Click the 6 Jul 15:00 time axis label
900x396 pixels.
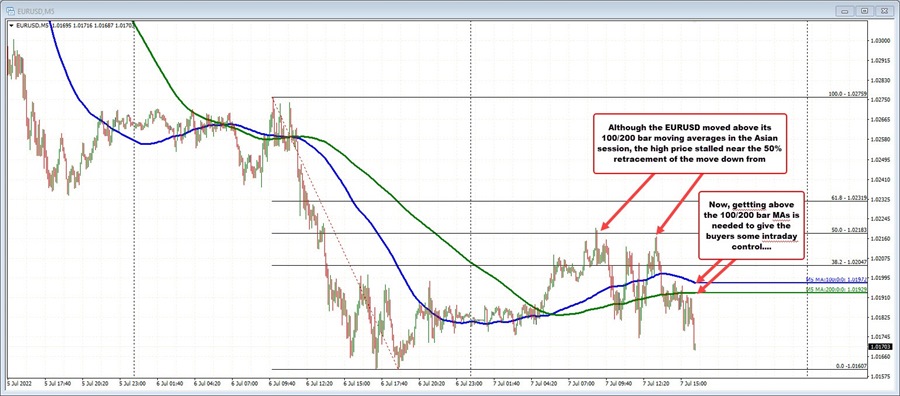358,382
